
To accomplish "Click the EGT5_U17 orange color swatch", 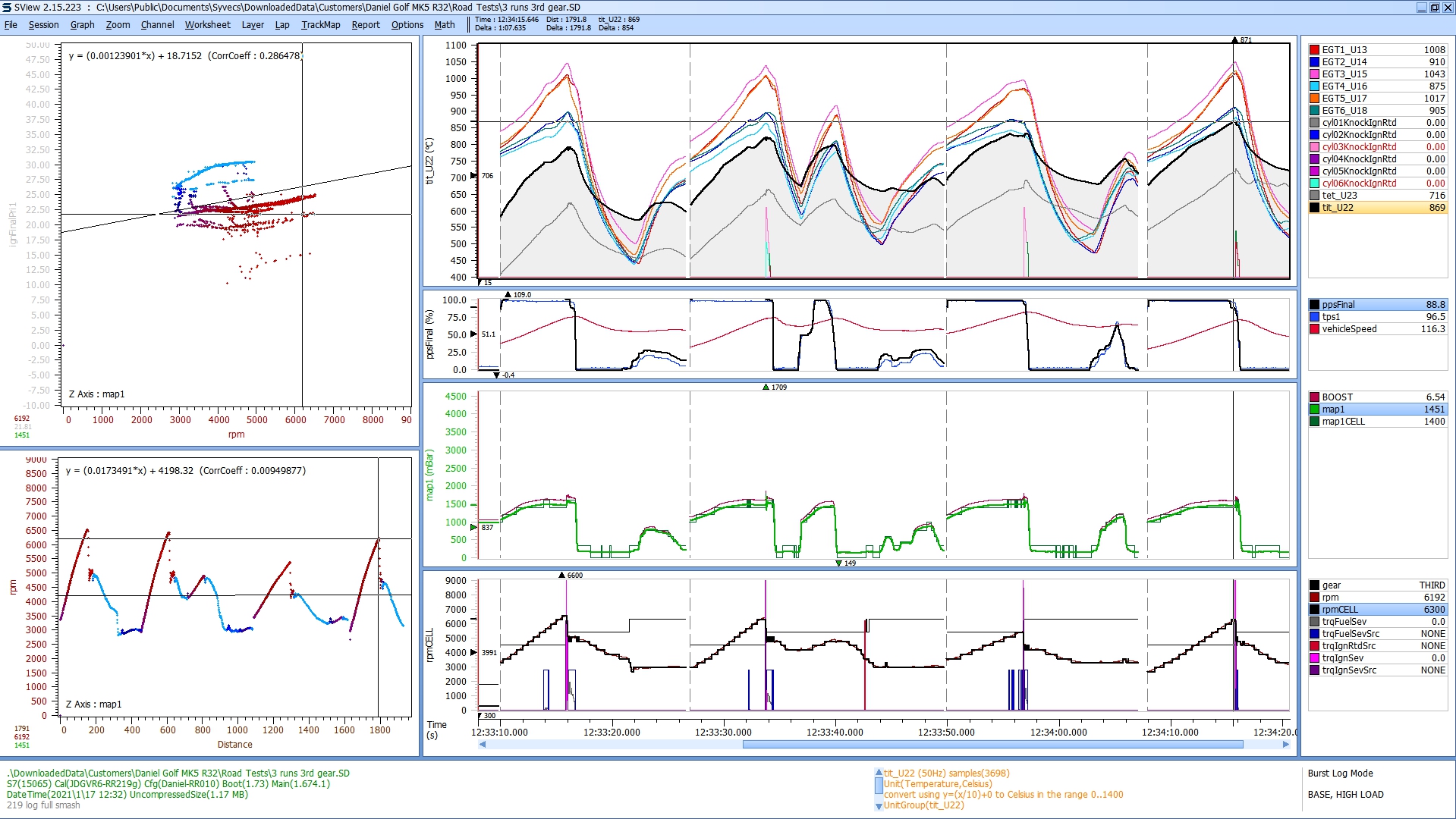I will click(1315, 99).
